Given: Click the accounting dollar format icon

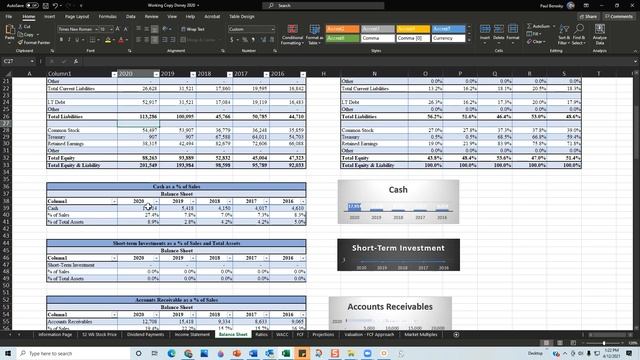Looking at the screenshot, I should point(231,40).
